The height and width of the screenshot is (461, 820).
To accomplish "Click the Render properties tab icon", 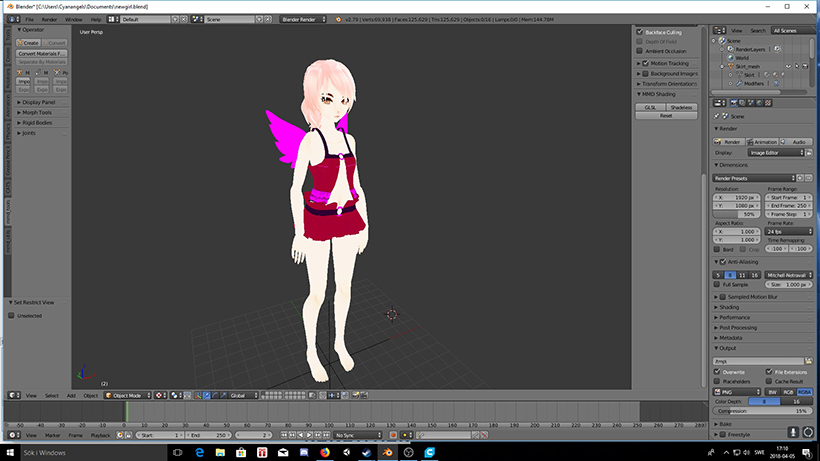I will 734,103.
